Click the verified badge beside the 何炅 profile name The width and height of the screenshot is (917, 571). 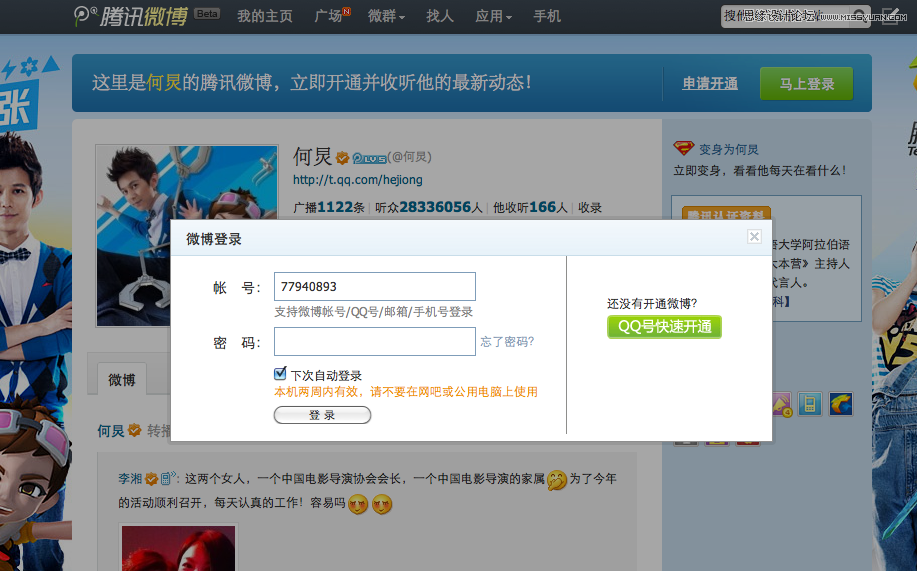342,158
